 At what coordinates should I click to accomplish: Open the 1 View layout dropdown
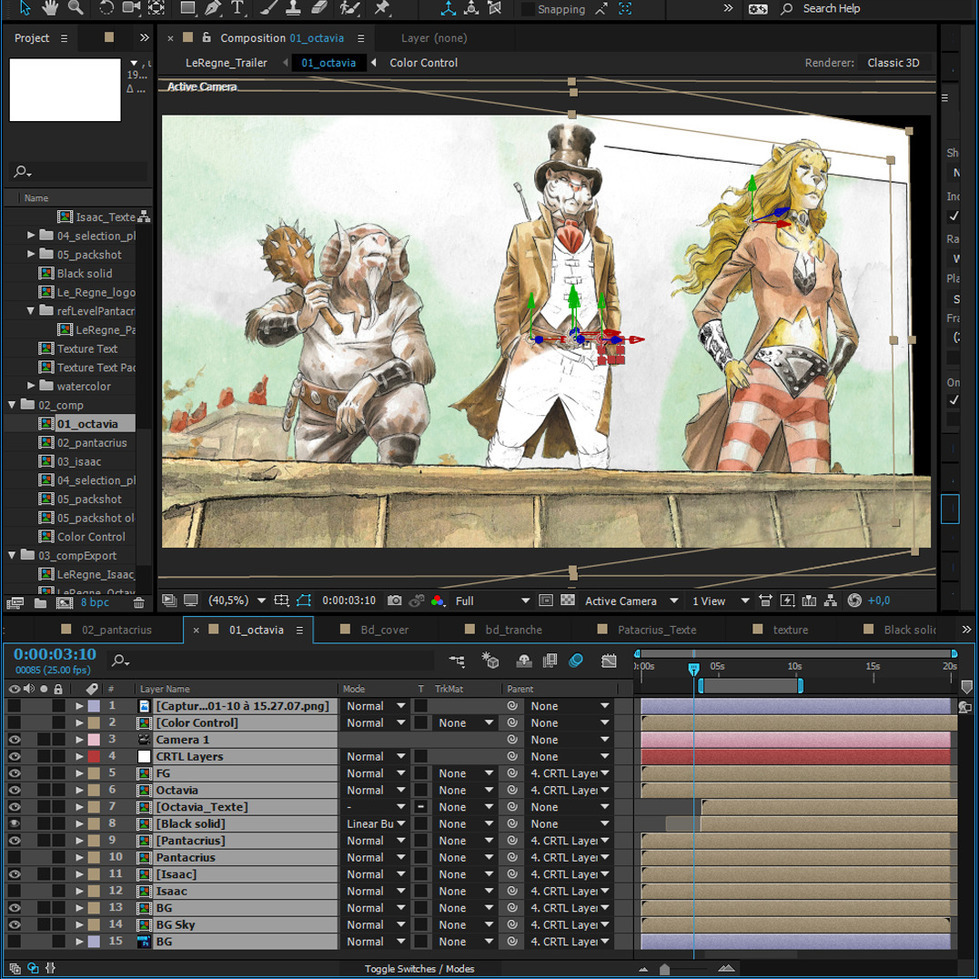pos(720,601)
